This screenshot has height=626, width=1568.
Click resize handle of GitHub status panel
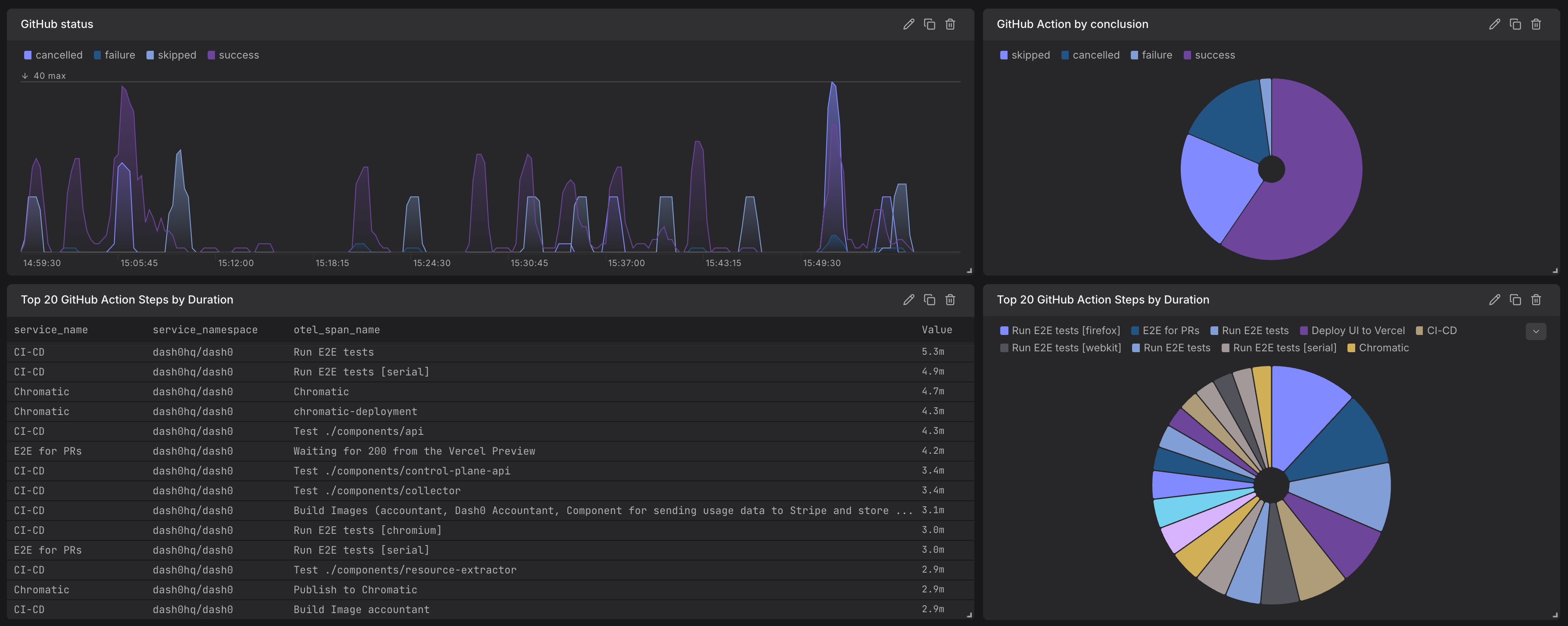[x=969, y=271]
